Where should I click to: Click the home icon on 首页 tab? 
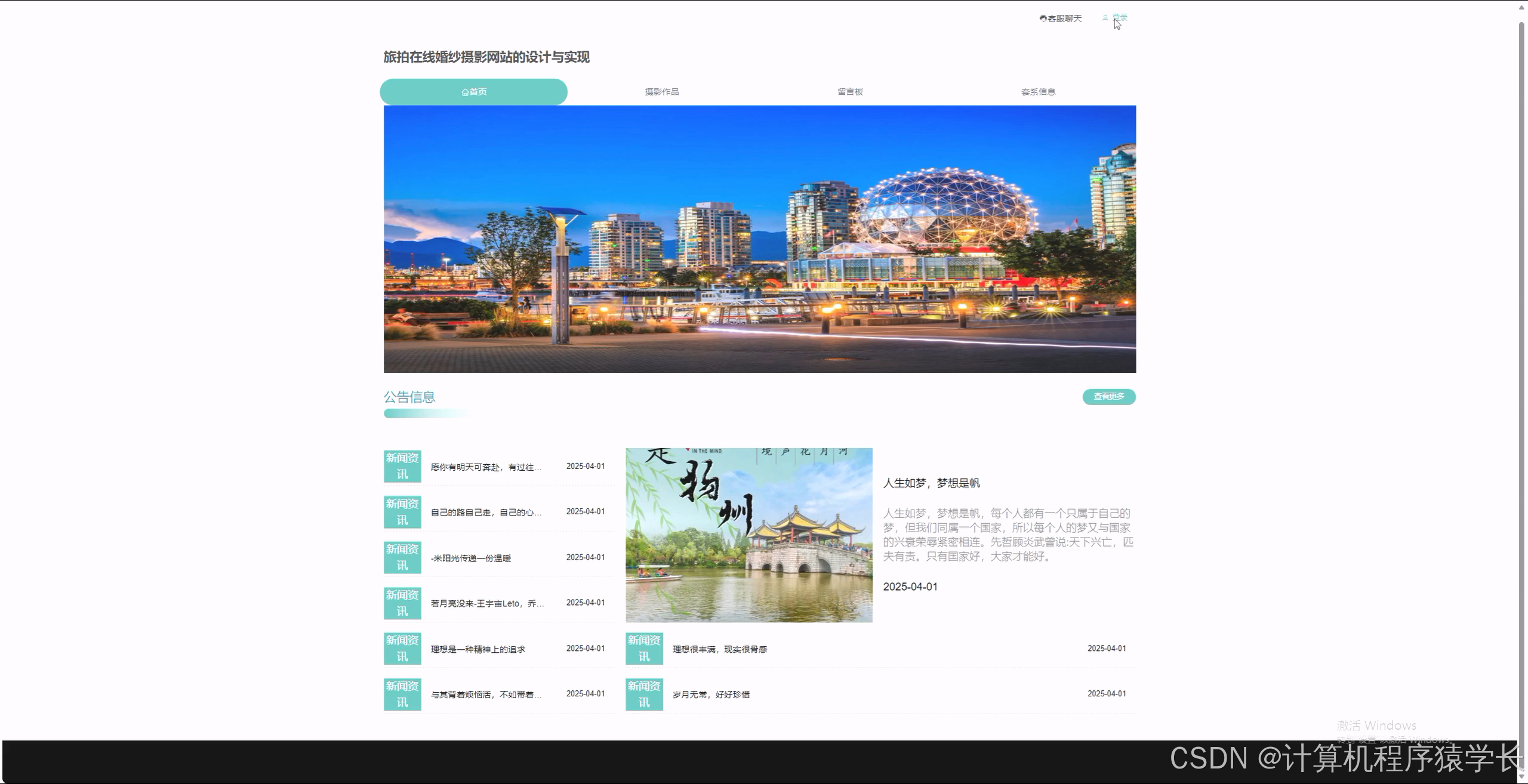pos(465,91)
